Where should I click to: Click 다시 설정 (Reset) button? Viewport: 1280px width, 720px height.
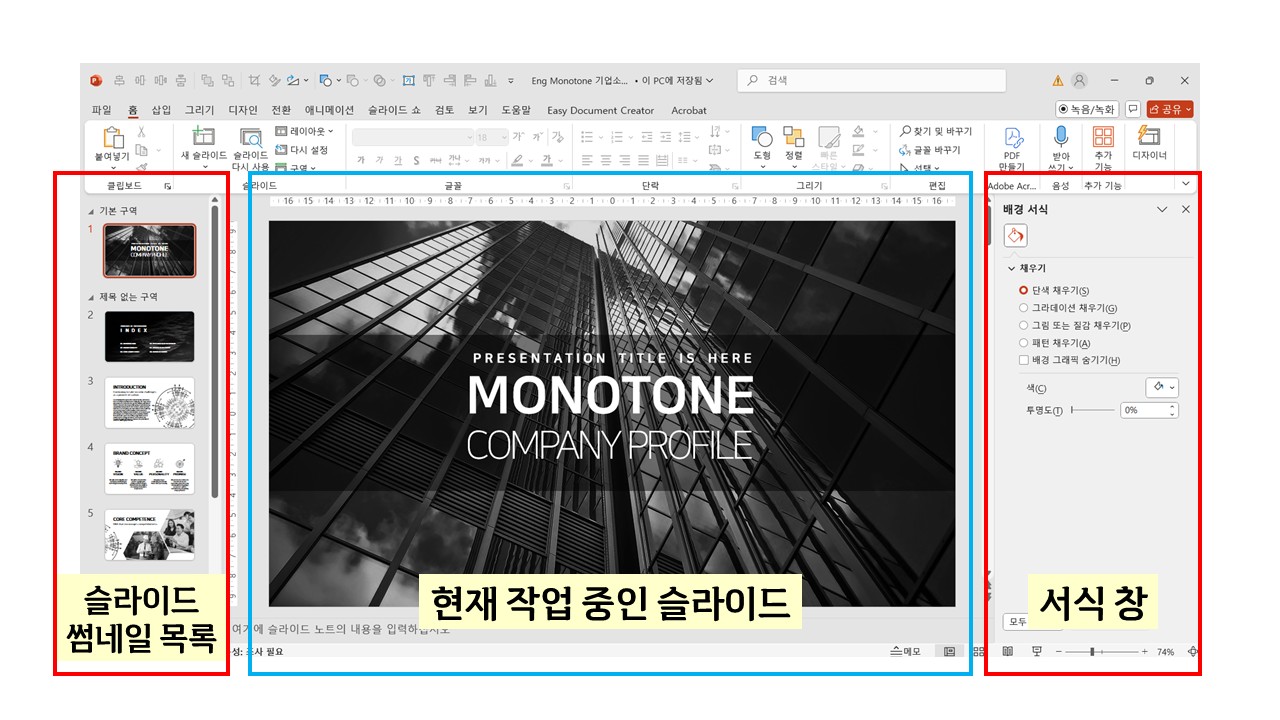(x=302, y=150)
